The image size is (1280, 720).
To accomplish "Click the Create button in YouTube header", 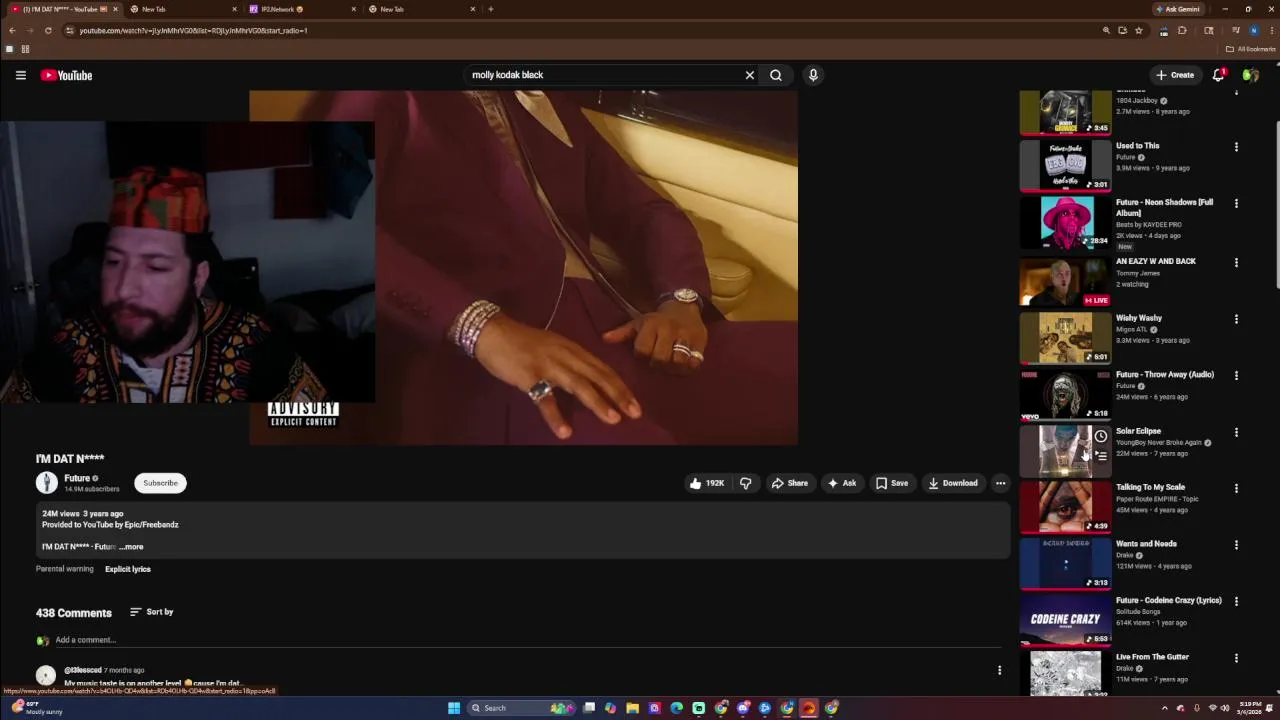I will click(x=1175, y=75).
